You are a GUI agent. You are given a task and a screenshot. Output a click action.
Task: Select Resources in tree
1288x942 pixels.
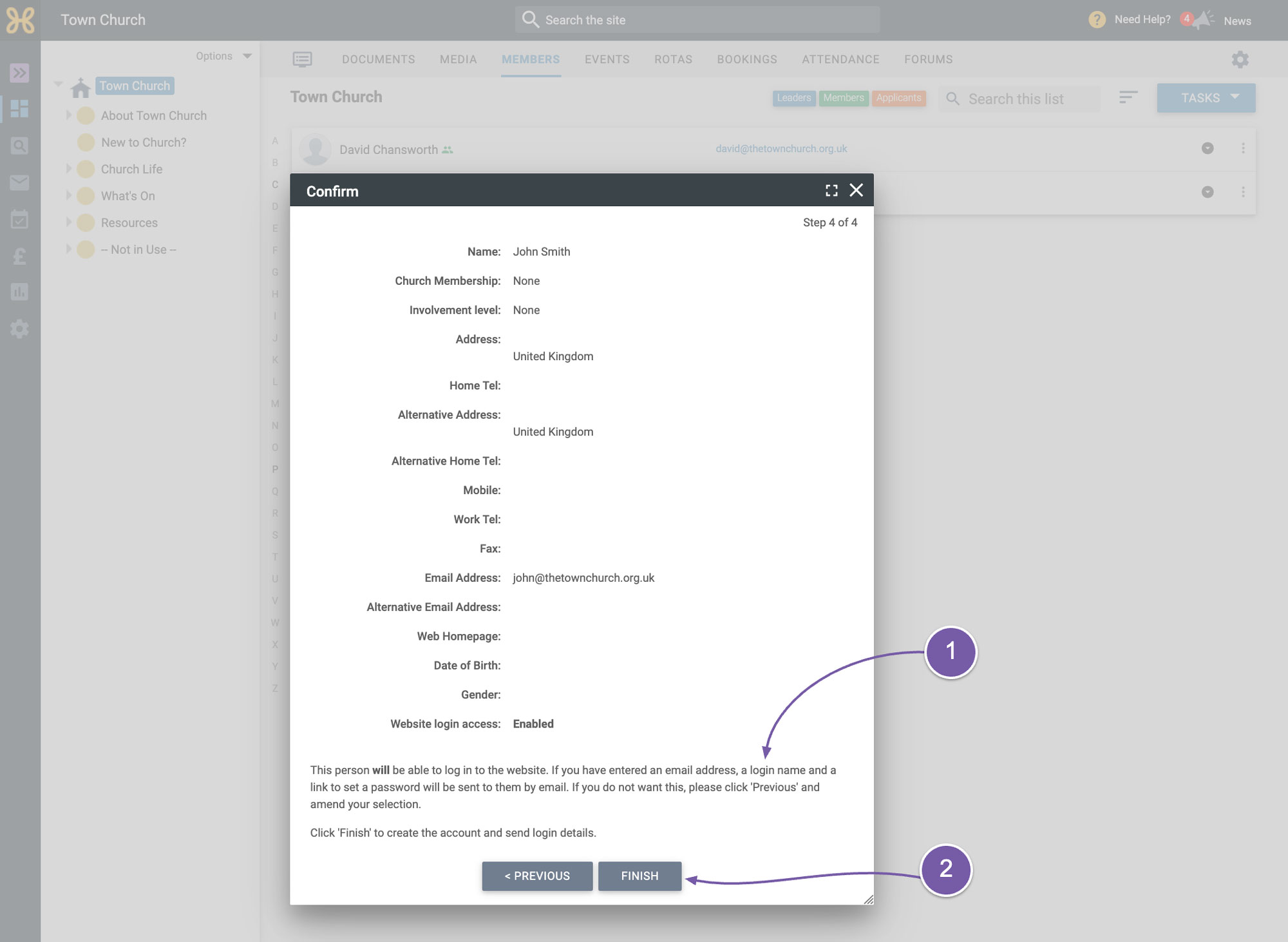tap(129, 223)
